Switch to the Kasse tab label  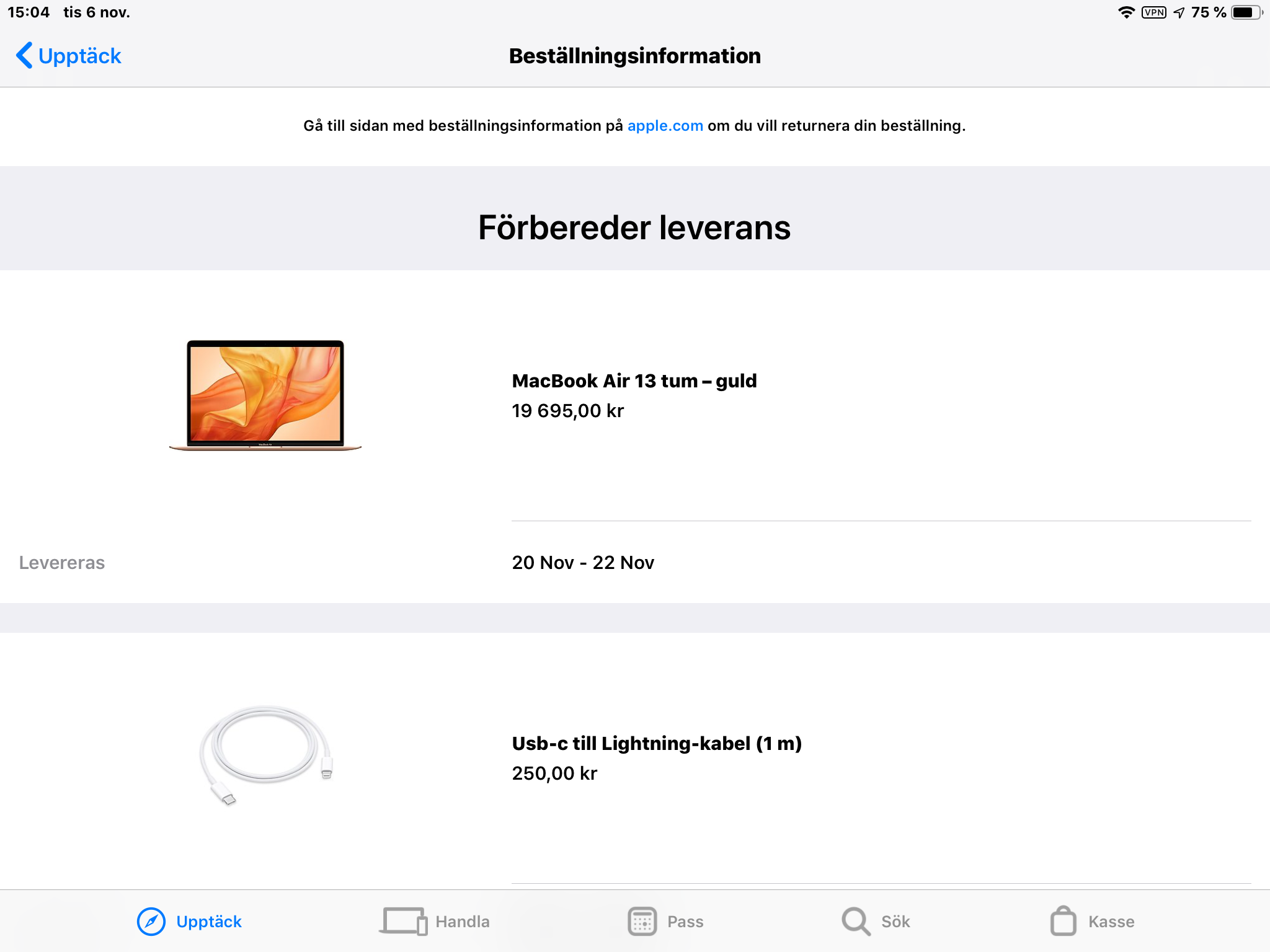tap(1111, 922)
